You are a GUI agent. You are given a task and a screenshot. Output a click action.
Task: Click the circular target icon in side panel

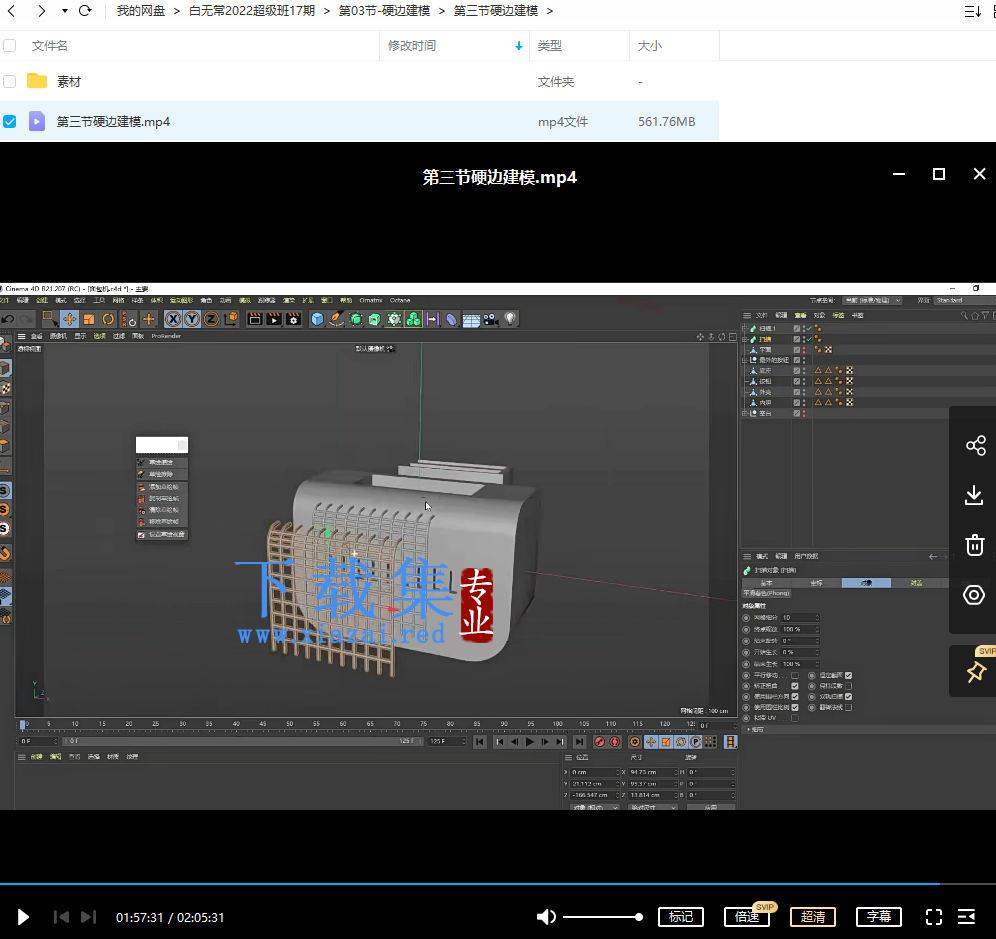pyautogui.click(x=974, y=595)
